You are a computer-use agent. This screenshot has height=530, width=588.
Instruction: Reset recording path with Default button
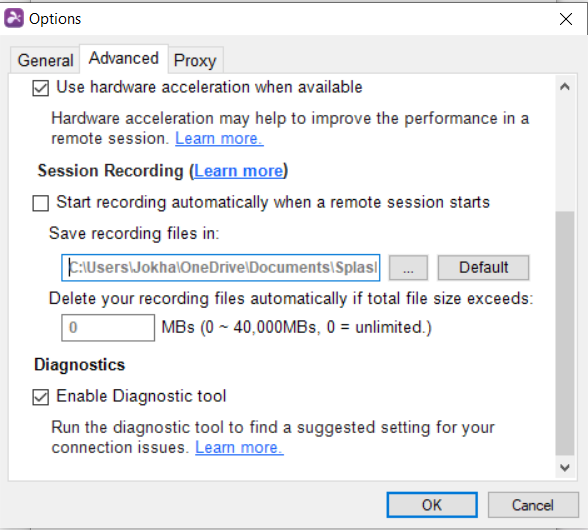(483, 268)
